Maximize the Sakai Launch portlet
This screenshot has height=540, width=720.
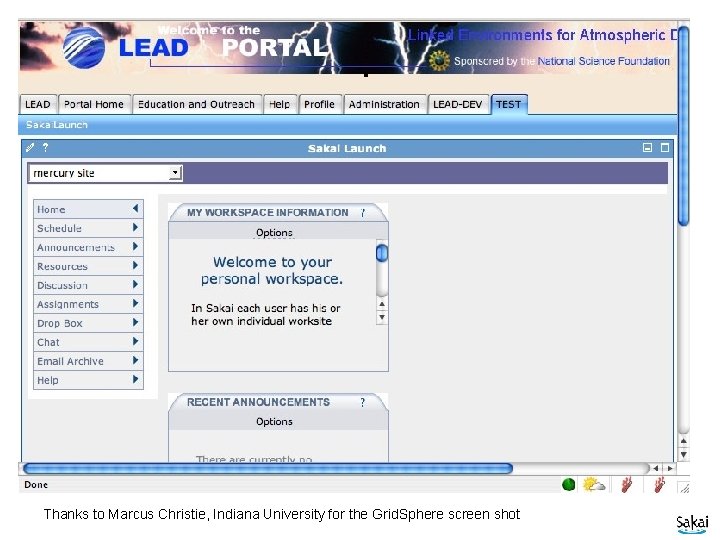tap(664, 147)
